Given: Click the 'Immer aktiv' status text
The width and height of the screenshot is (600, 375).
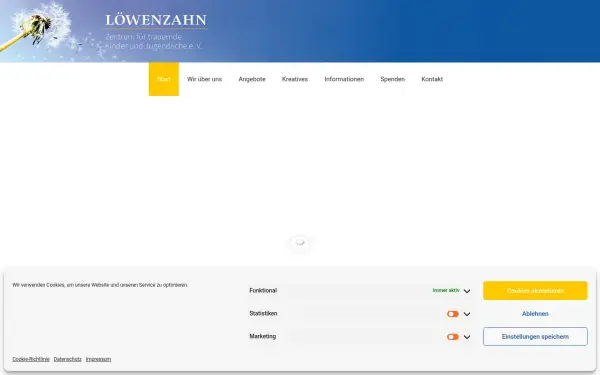Looking at the screenshot, I should (x=446, y=290).
